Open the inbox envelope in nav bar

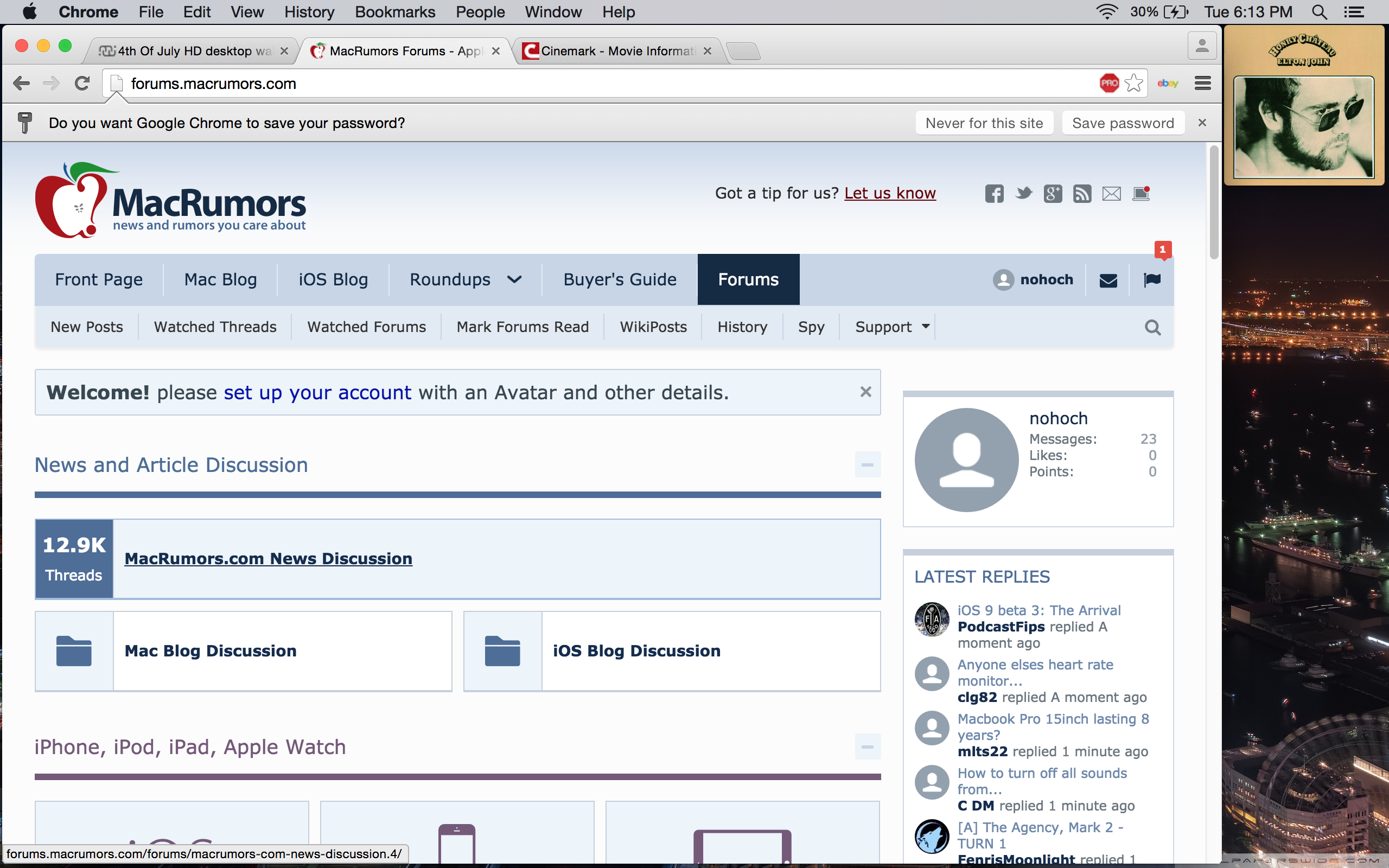click(x=1108, y=280)
